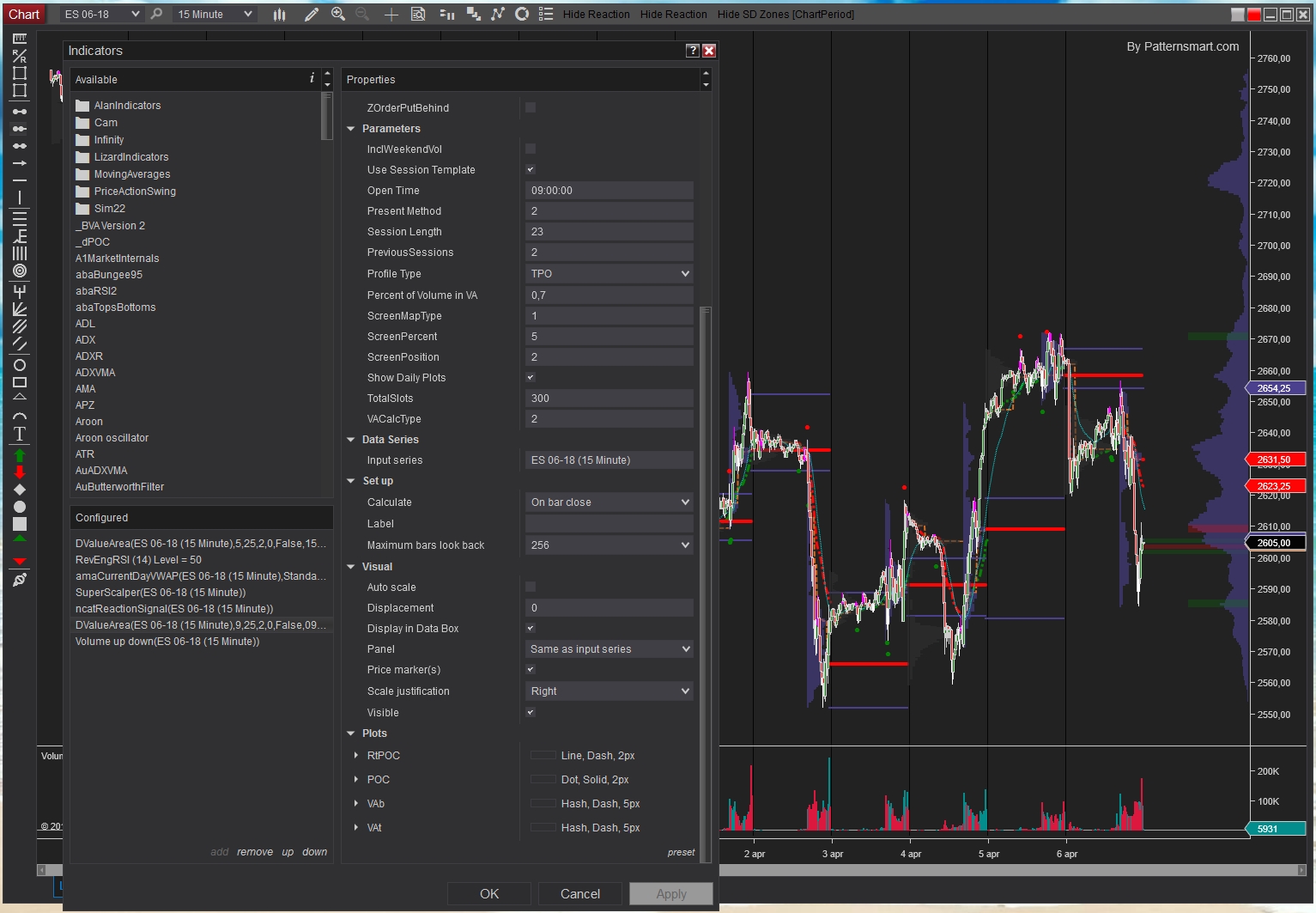This screenshot has width=1316, height=913.
Task: Open the LizardIndicators folder
Action: [x=122, y=157]
